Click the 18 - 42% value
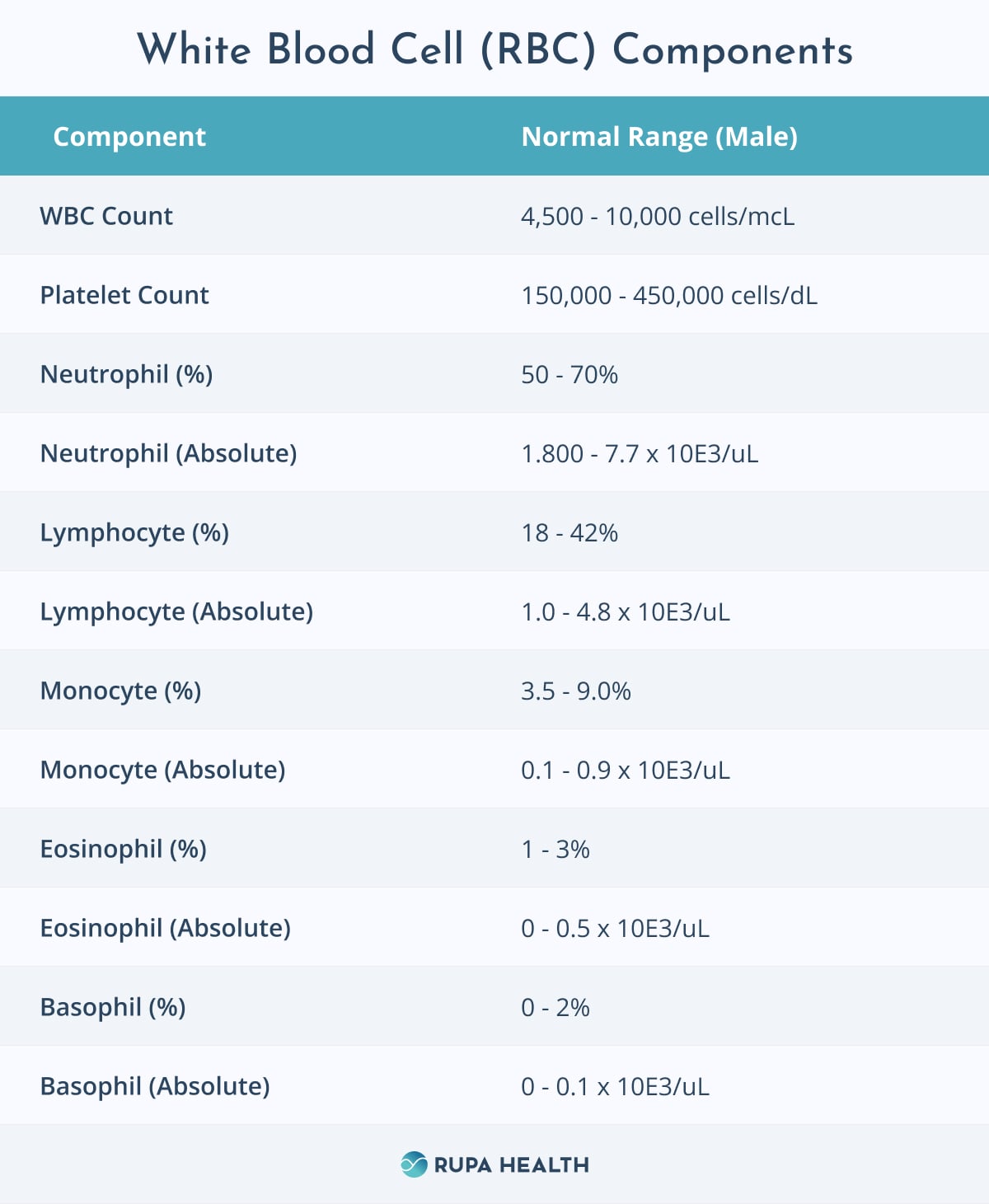This screenshot has width=989, height=1204. pyautogui.click(x=569, y=533)
